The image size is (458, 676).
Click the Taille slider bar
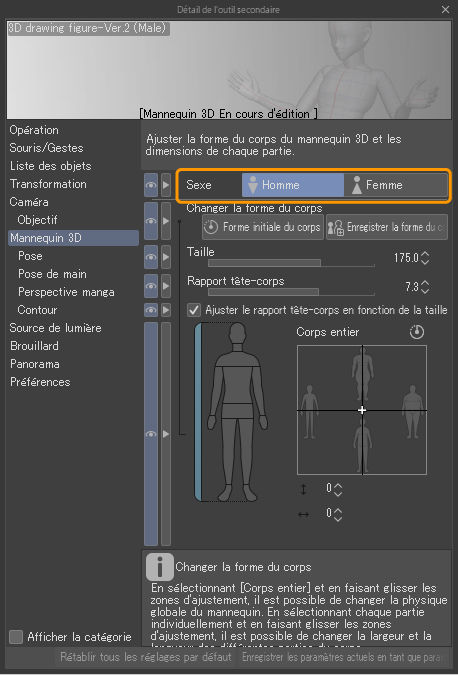pyautogui.click(x=291, y=263)
